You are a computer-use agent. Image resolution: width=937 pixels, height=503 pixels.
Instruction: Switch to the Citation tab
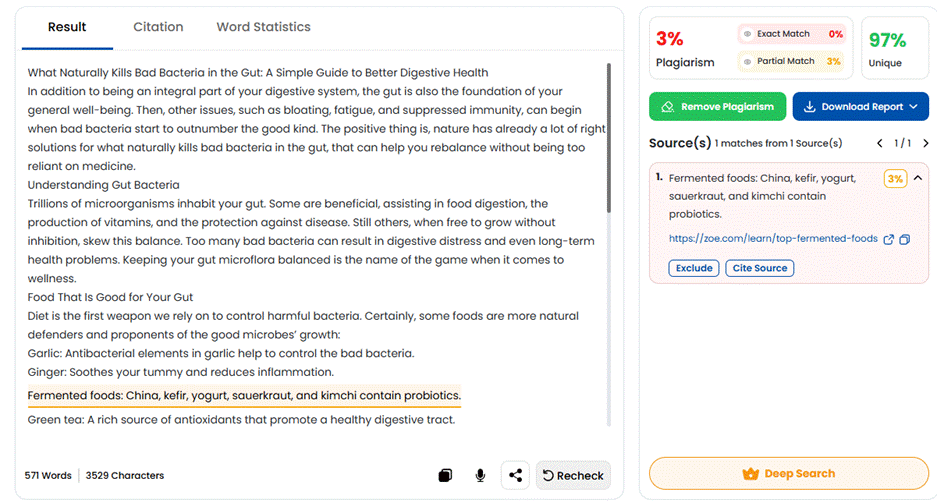pyautogui.click(x=158, y=27)
